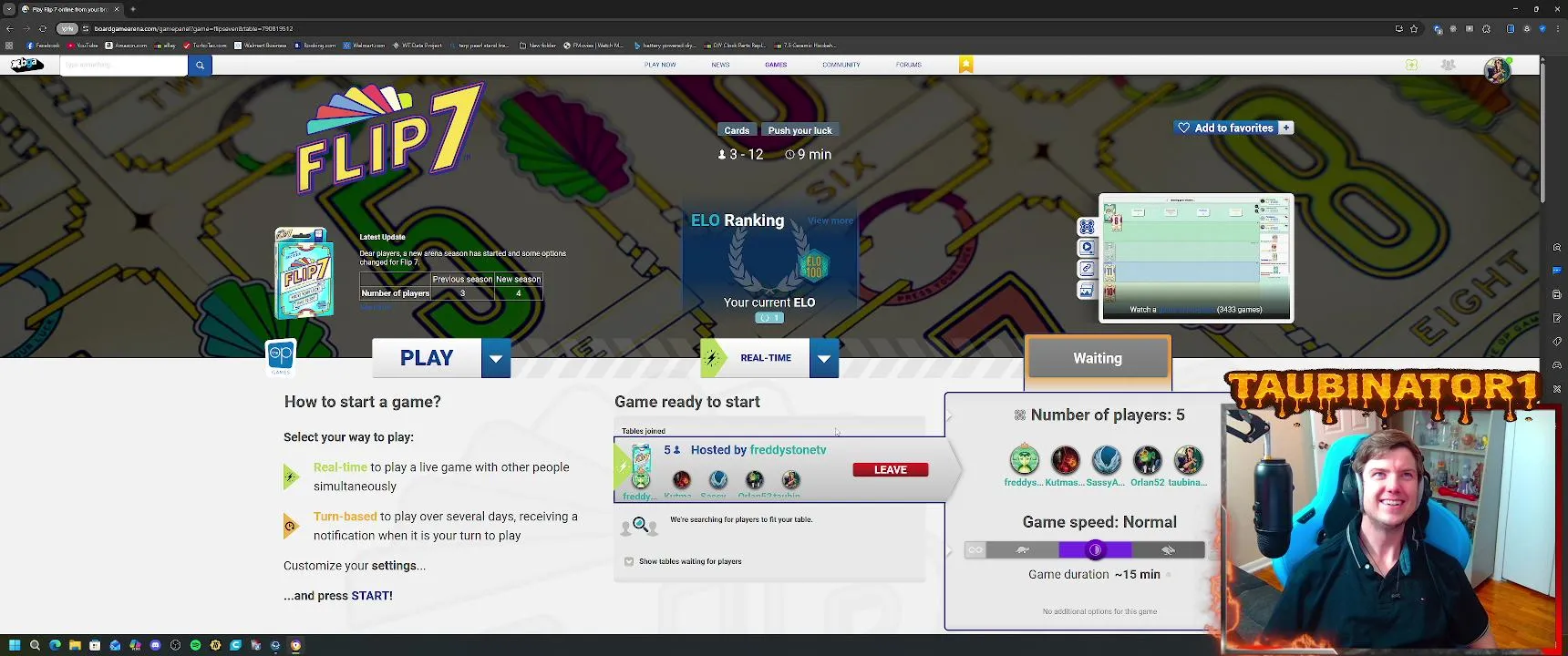Viewport: 1568px width, 656px height.
Task: Open File Explorer from the taskbar
Action: (x=75, y=645)
